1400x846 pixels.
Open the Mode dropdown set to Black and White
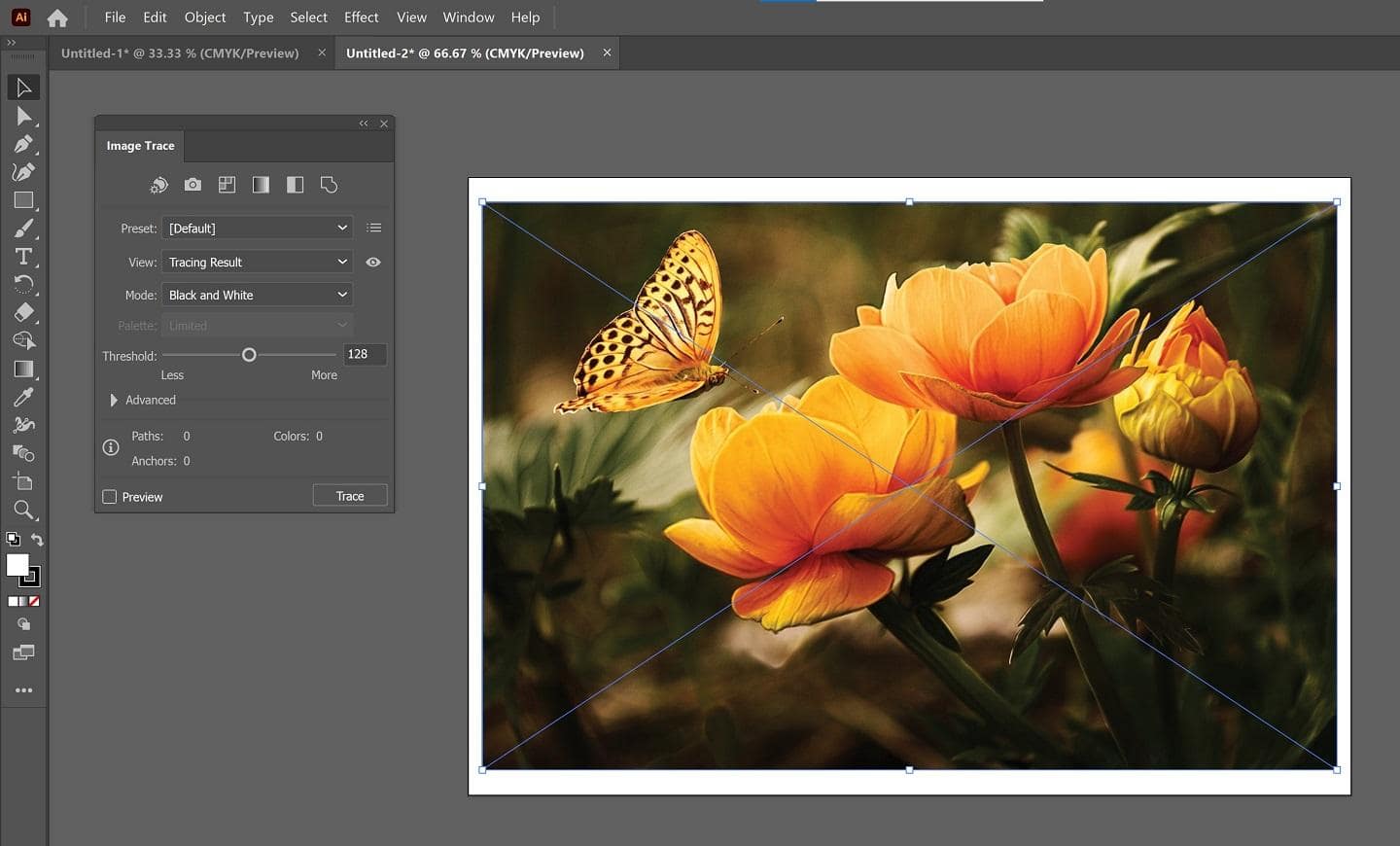tap(257, 294)
